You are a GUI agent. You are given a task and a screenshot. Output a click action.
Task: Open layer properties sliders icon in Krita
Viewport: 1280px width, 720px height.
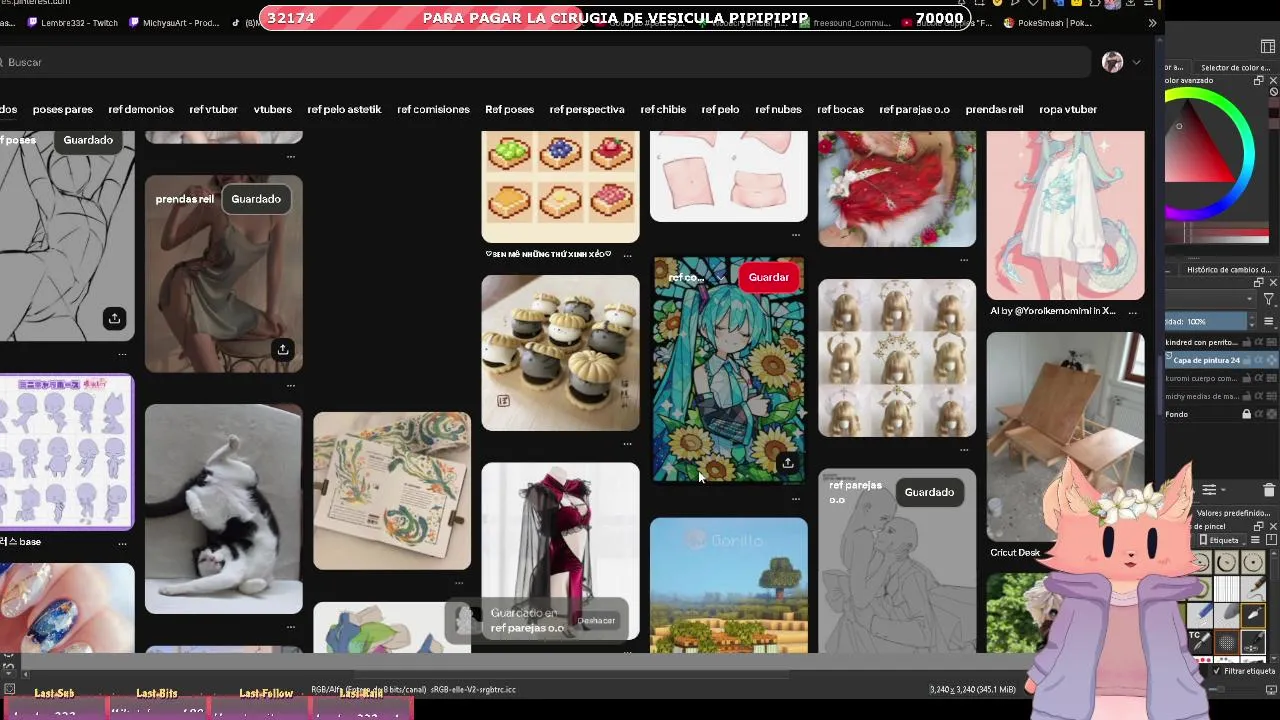point(1209,490)
